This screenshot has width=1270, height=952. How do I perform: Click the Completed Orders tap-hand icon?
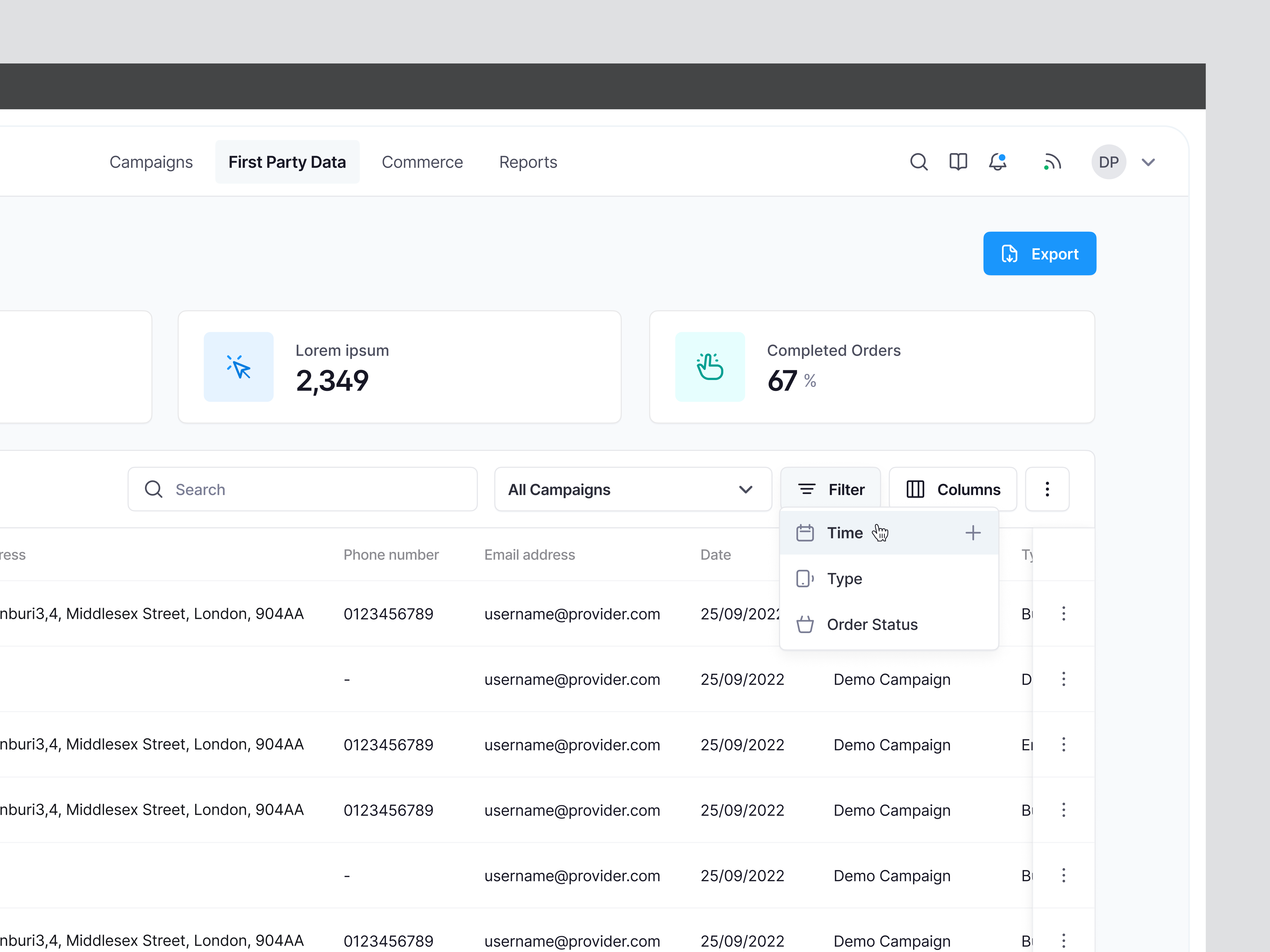[x=710, y=367]
